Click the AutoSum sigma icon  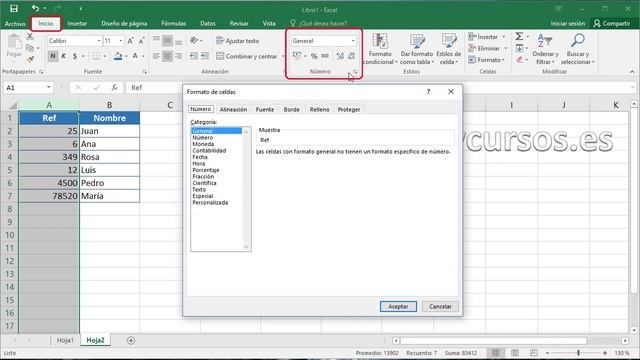pyautogui.click(x=519, y=37)
